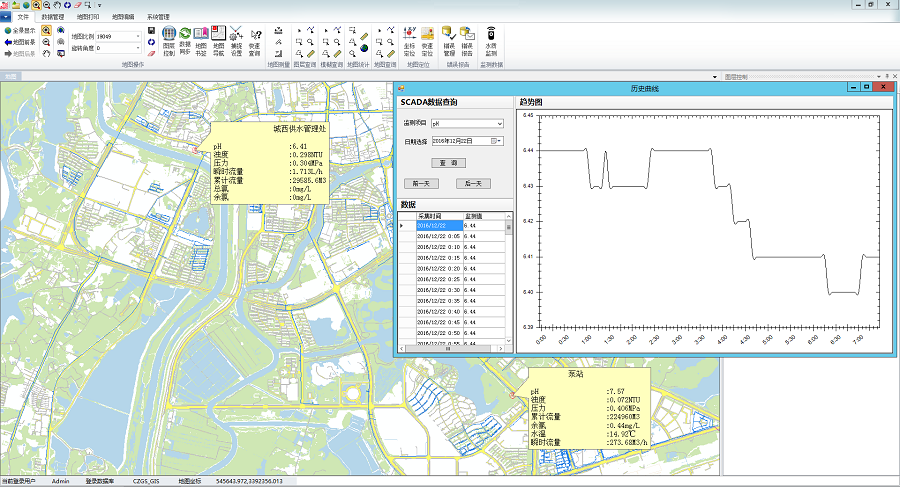Open the 地图导航 map navigation tool

[x=218, y=38]
